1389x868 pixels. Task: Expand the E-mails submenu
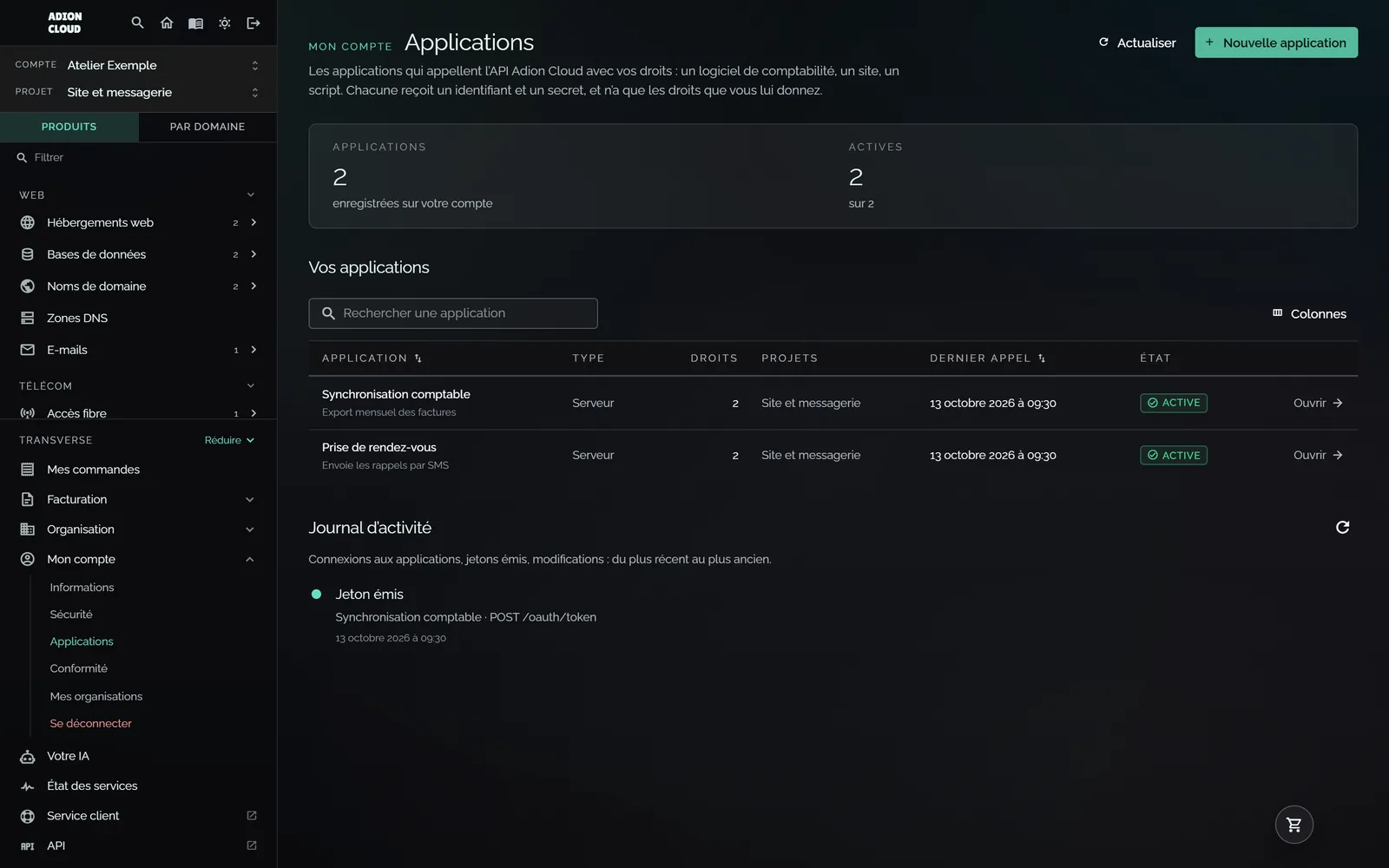point(253,350)
